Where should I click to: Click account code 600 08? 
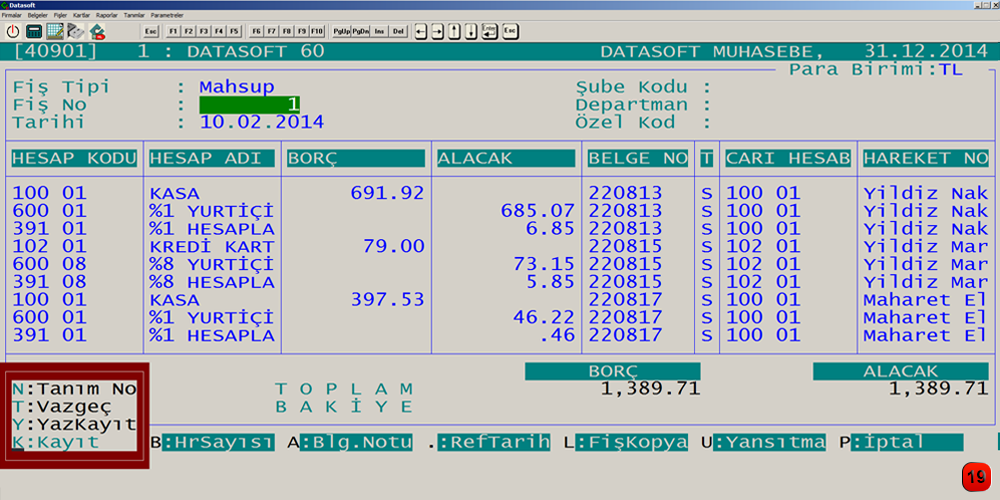pyautogui.click(x=49, y=263)
